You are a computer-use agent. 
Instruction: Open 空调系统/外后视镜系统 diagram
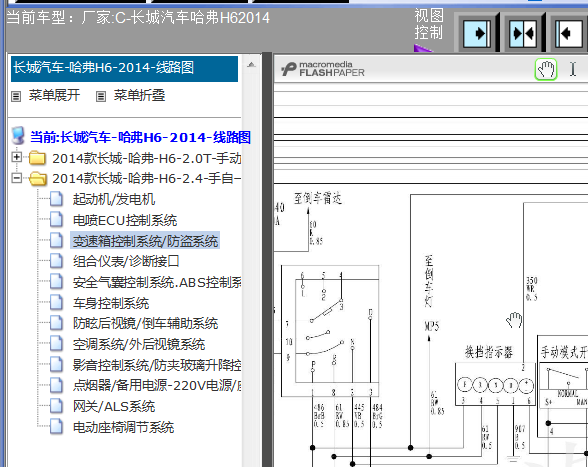tap(139, 344)
